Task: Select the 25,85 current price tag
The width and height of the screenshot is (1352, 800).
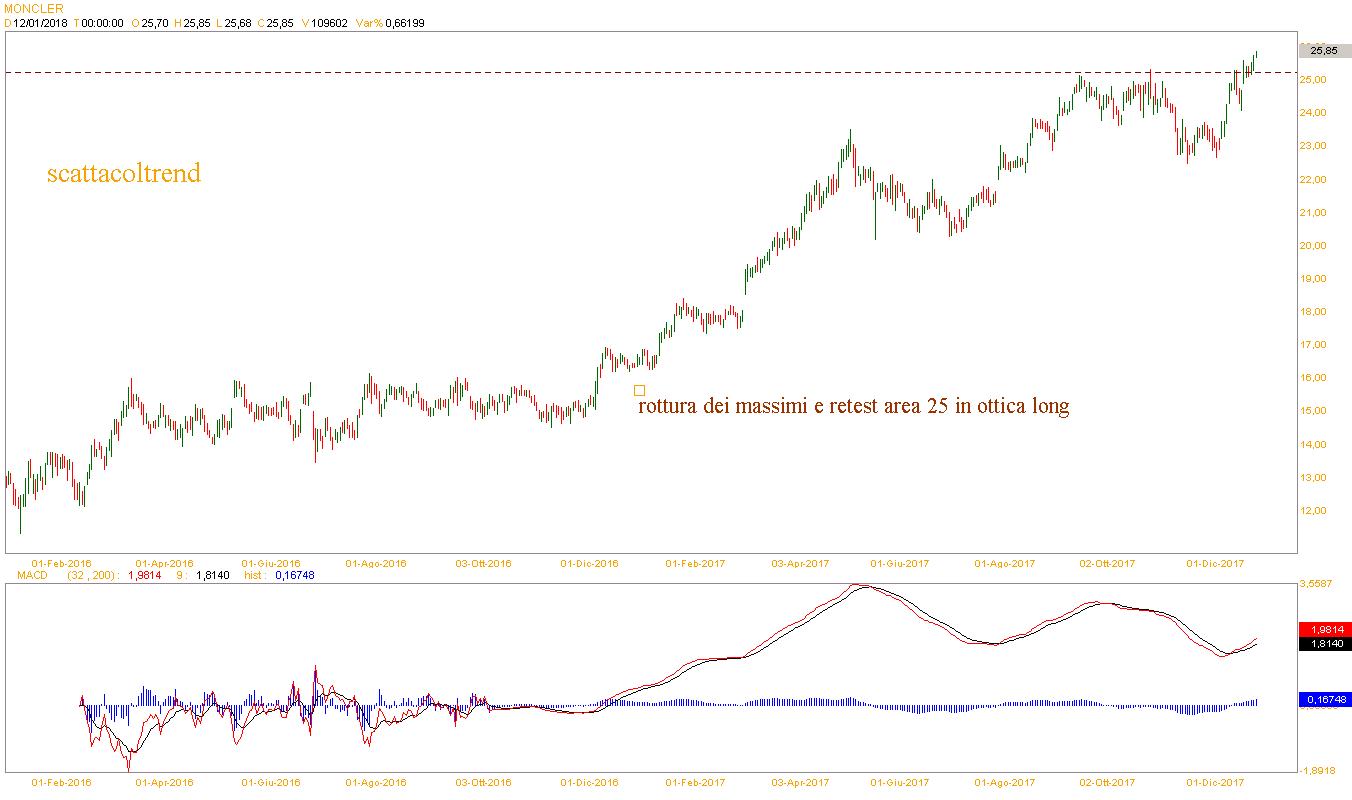Action: (x=1323, y=50)
